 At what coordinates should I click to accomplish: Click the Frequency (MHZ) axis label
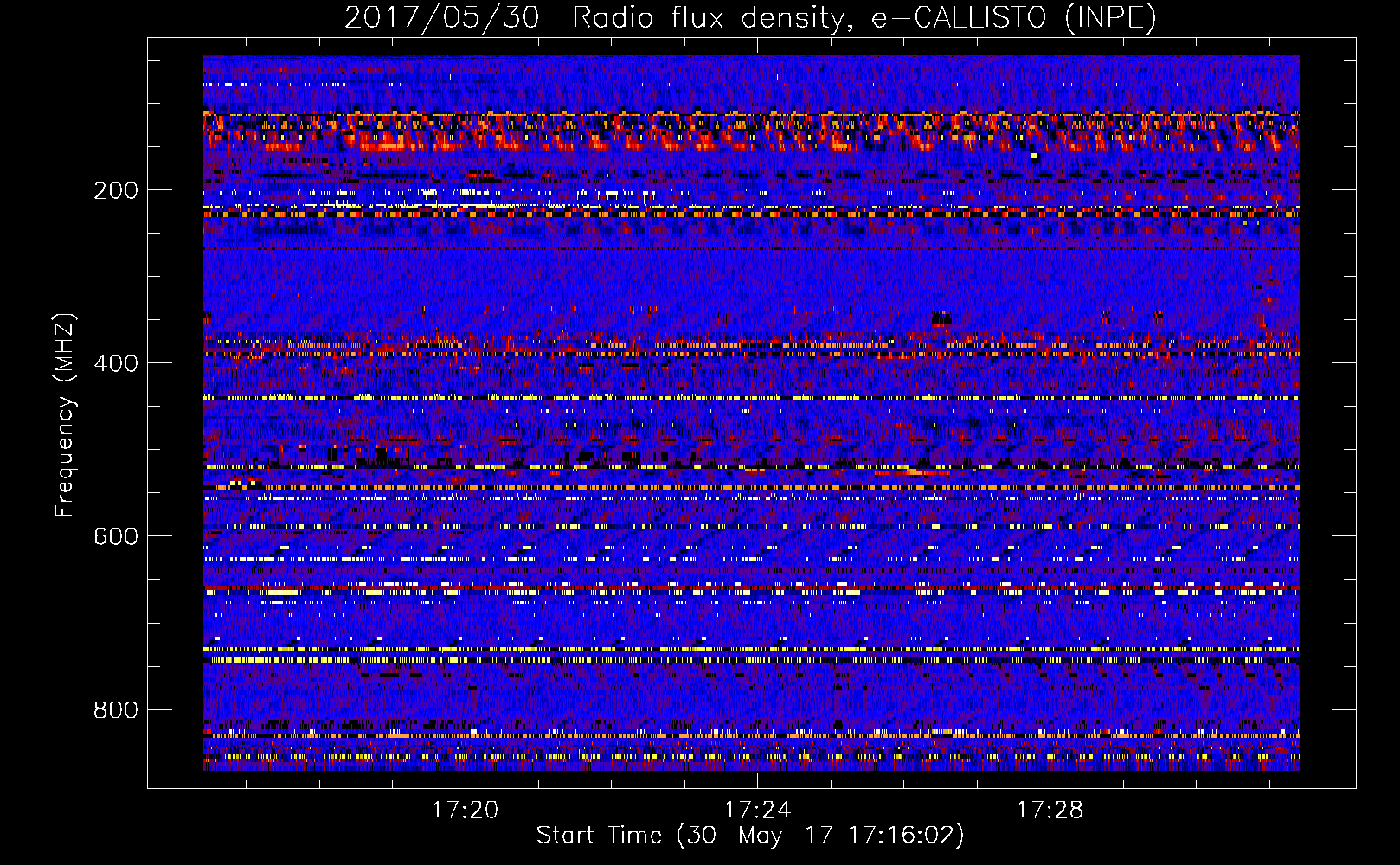tap(65, 415)
